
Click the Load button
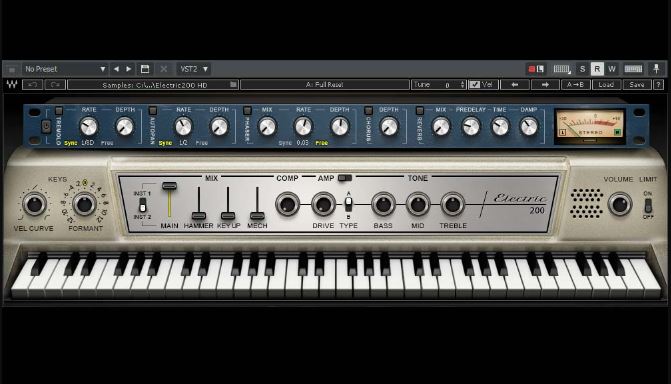(x=606, y=85)
